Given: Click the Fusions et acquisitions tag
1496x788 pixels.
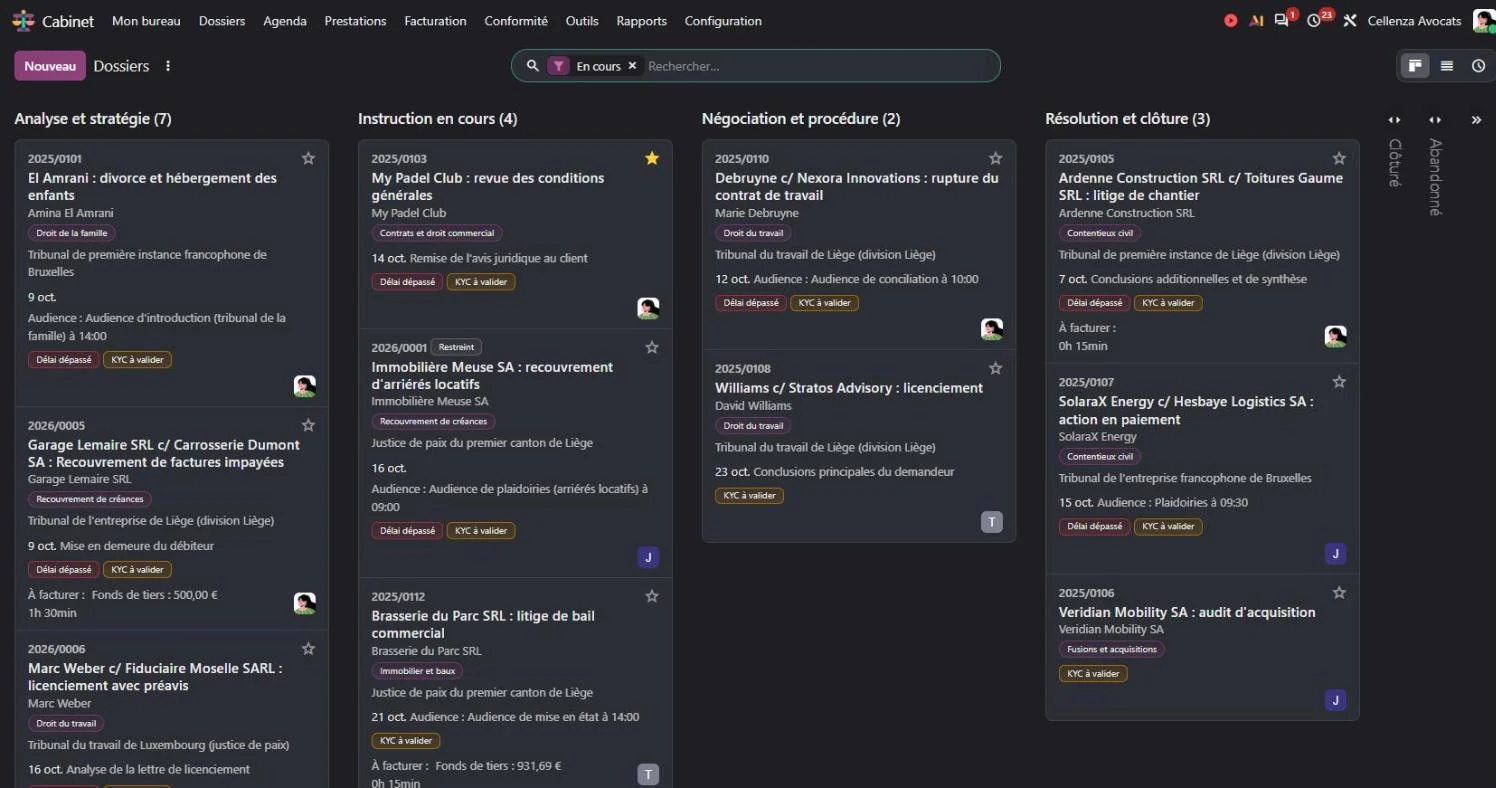Looking at the screenshot, I should [1112, 649].
